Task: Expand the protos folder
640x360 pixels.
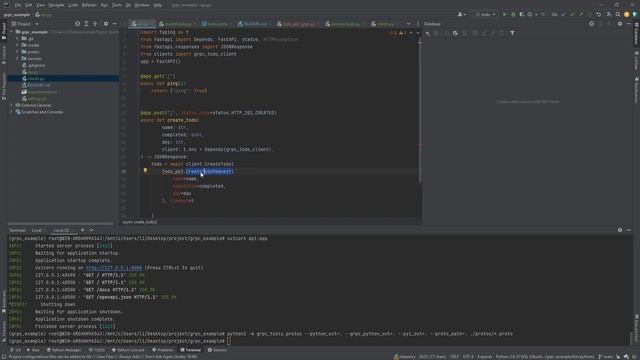Action: click(18, 52)
